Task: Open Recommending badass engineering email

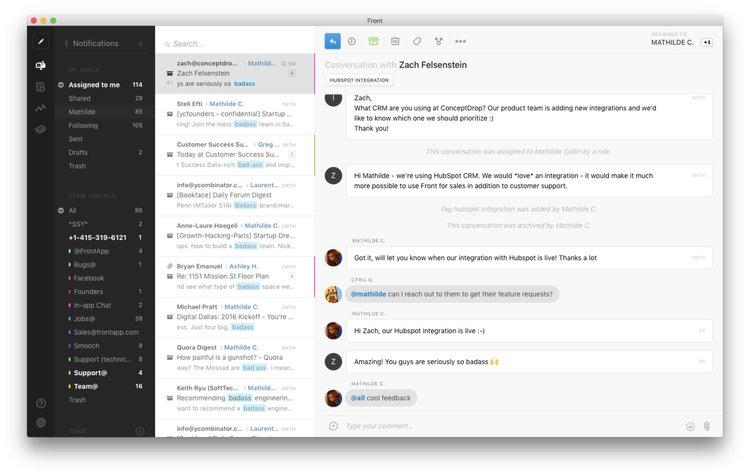Action: tap(235, 398)
